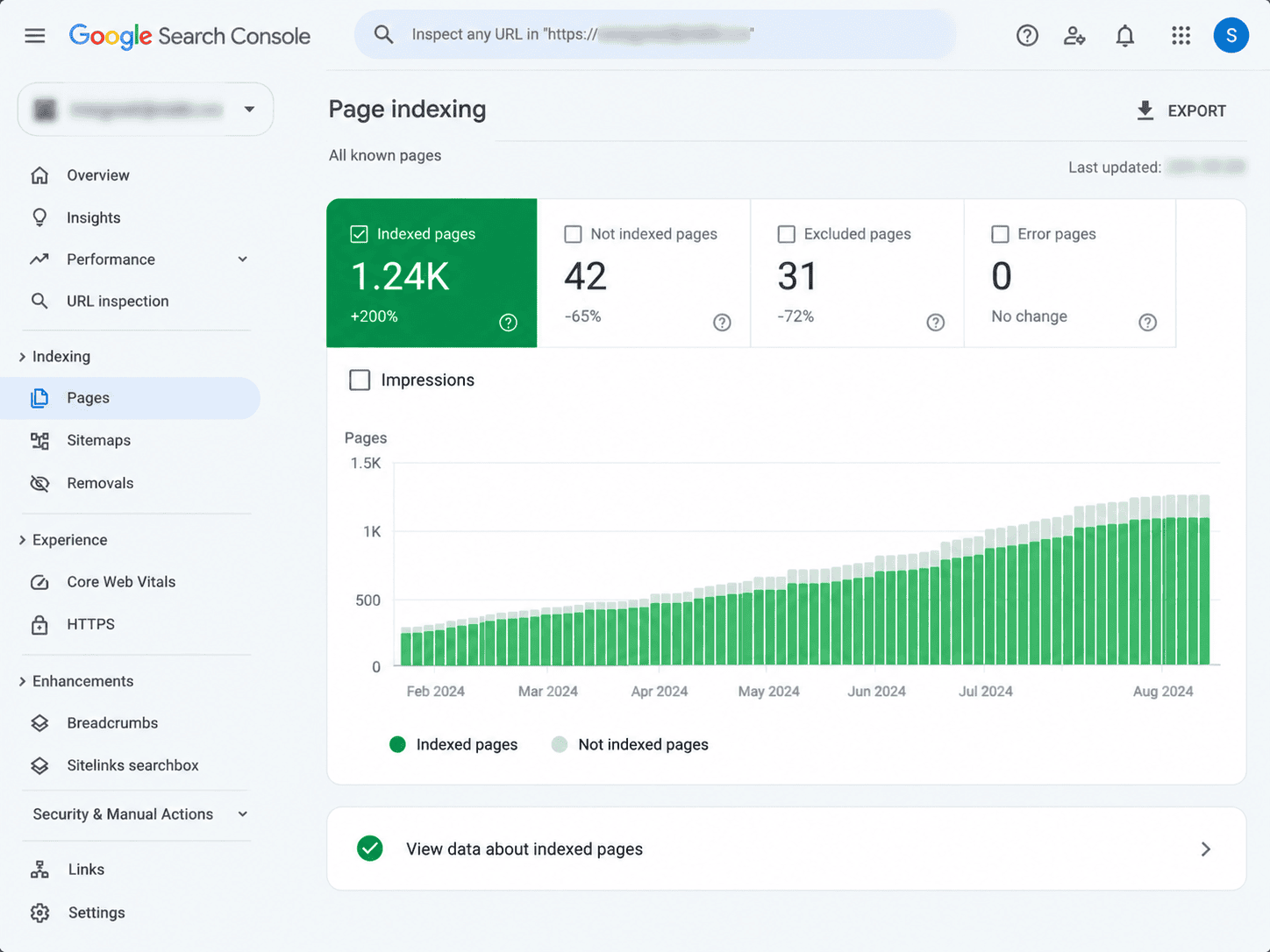Image resolution: width=1270 pixels, height=952 pixels.
Task: Collapse the Enhancements section
Action: point(77,681)
